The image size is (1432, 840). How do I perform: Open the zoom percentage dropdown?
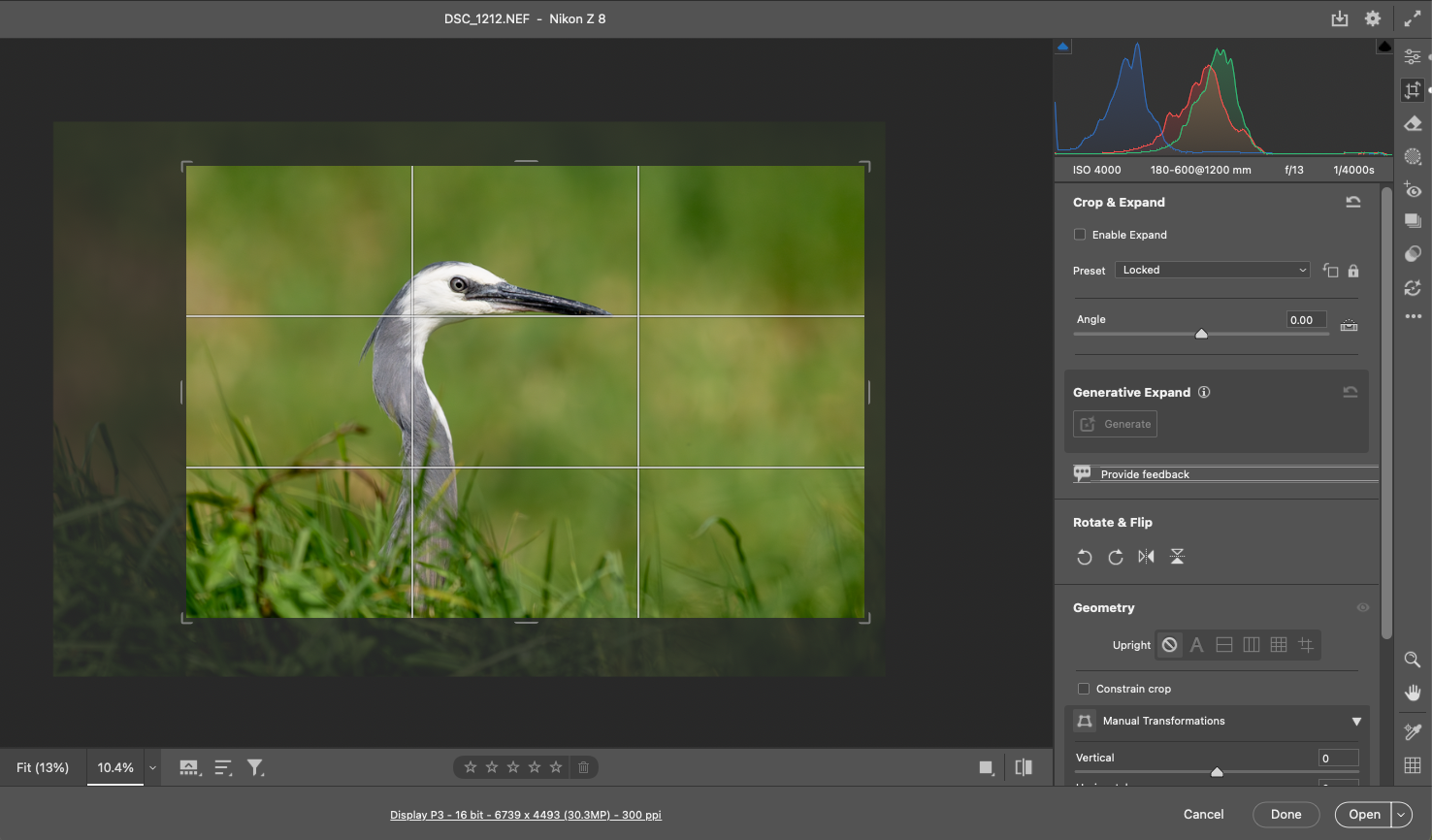tap(152, 768)
